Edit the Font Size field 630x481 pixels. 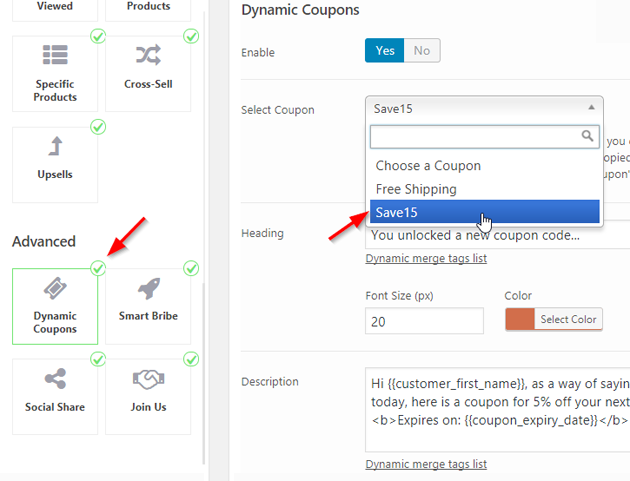[x=424, y=321]
